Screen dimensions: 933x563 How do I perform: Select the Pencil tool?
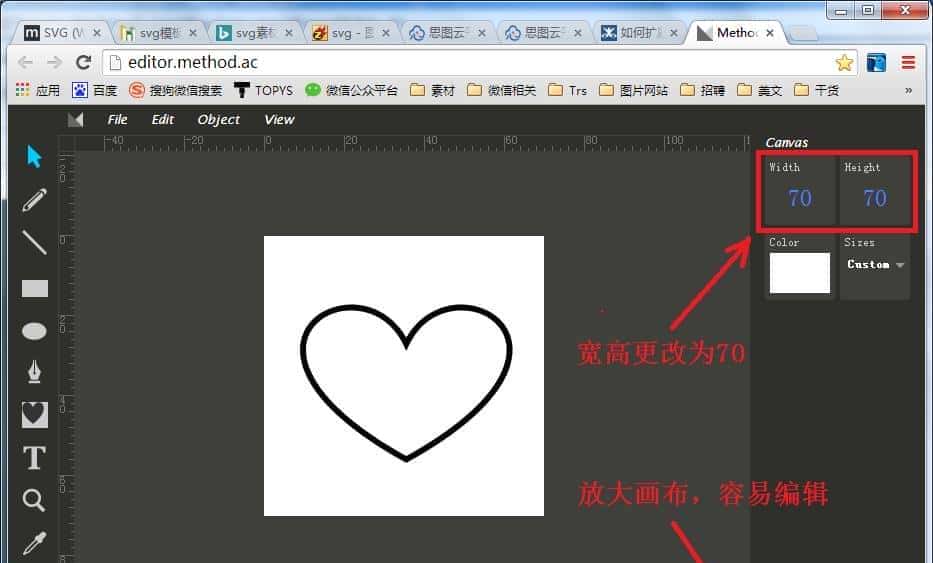pos(34,200)
